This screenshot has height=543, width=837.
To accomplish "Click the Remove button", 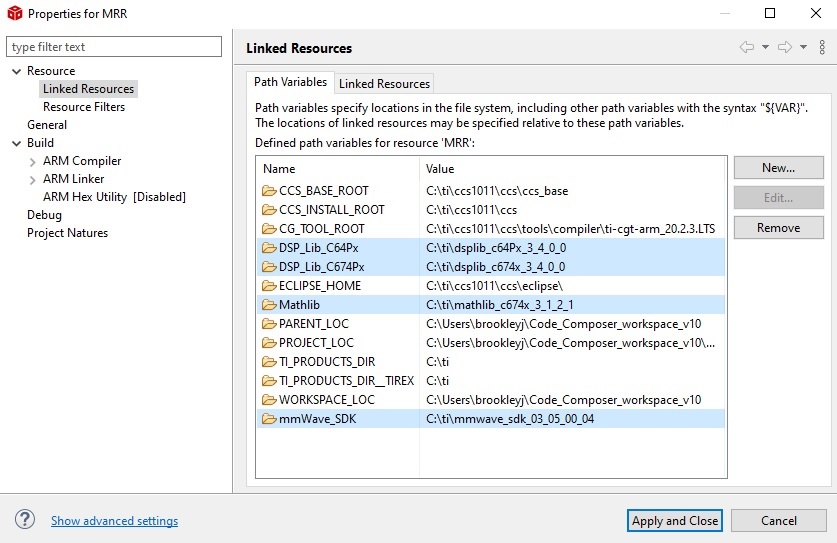I will pyautogui.click(x=778, y=227).
